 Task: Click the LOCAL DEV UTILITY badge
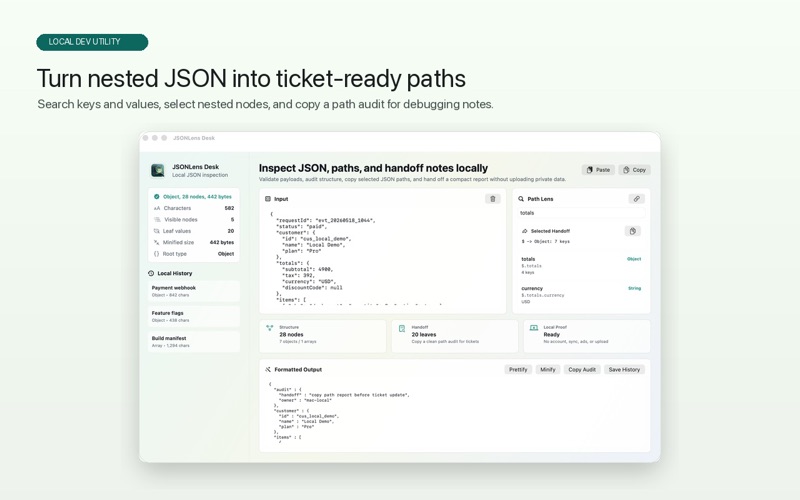click(92, 42)
